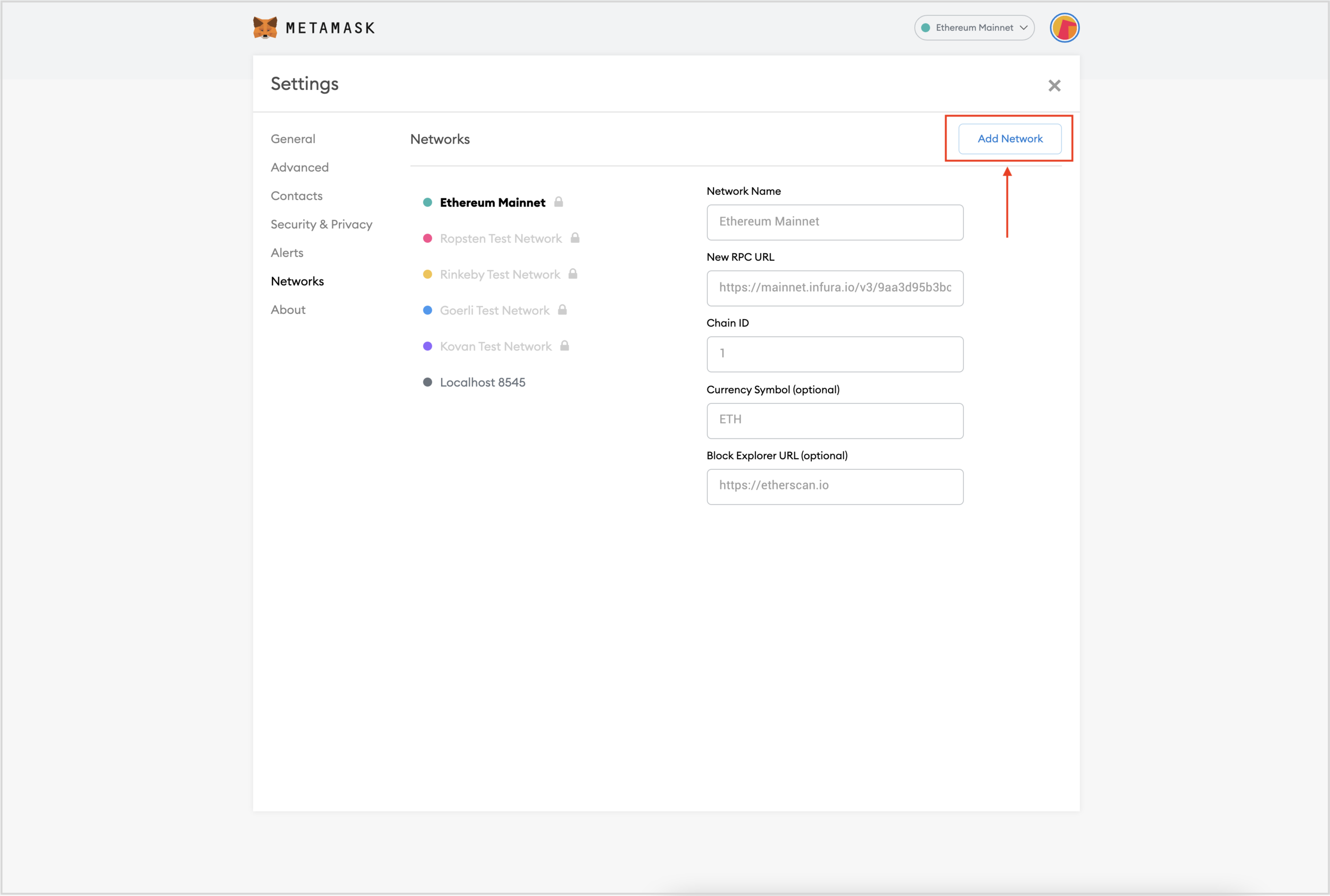Select Ethereum Mainnet in networks list
Screen dimensions: 1330x896
coord(493,202)
